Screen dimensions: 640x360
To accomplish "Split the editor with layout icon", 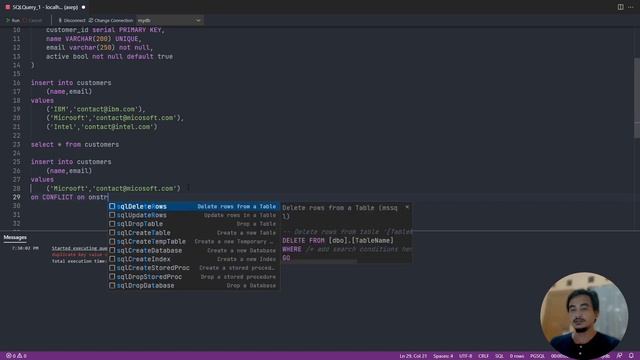I will [620, 7].
